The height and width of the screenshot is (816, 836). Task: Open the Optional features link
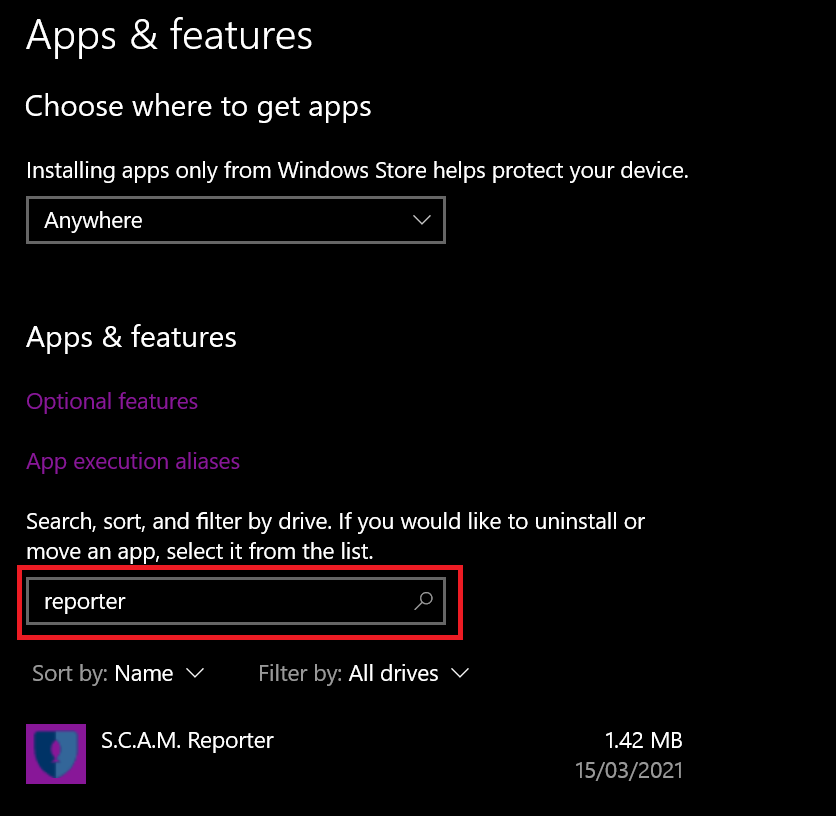pos(112,402)
